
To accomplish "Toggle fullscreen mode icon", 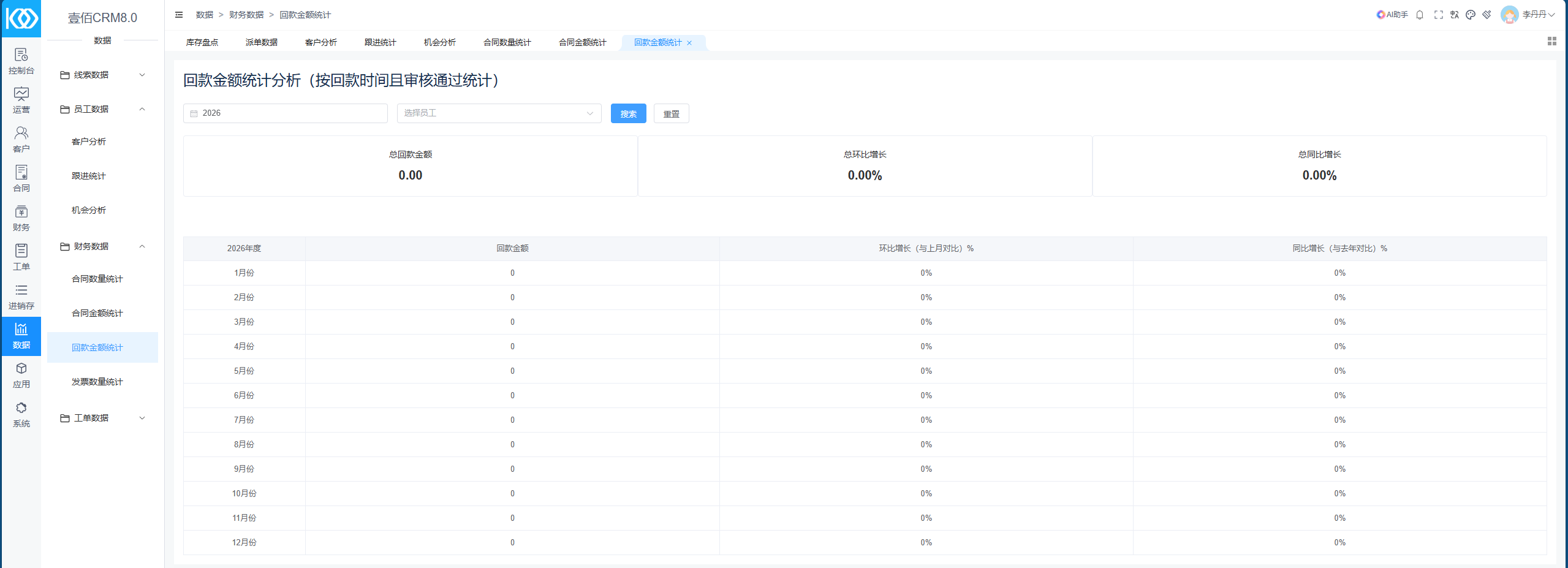I will point(1439,15).
